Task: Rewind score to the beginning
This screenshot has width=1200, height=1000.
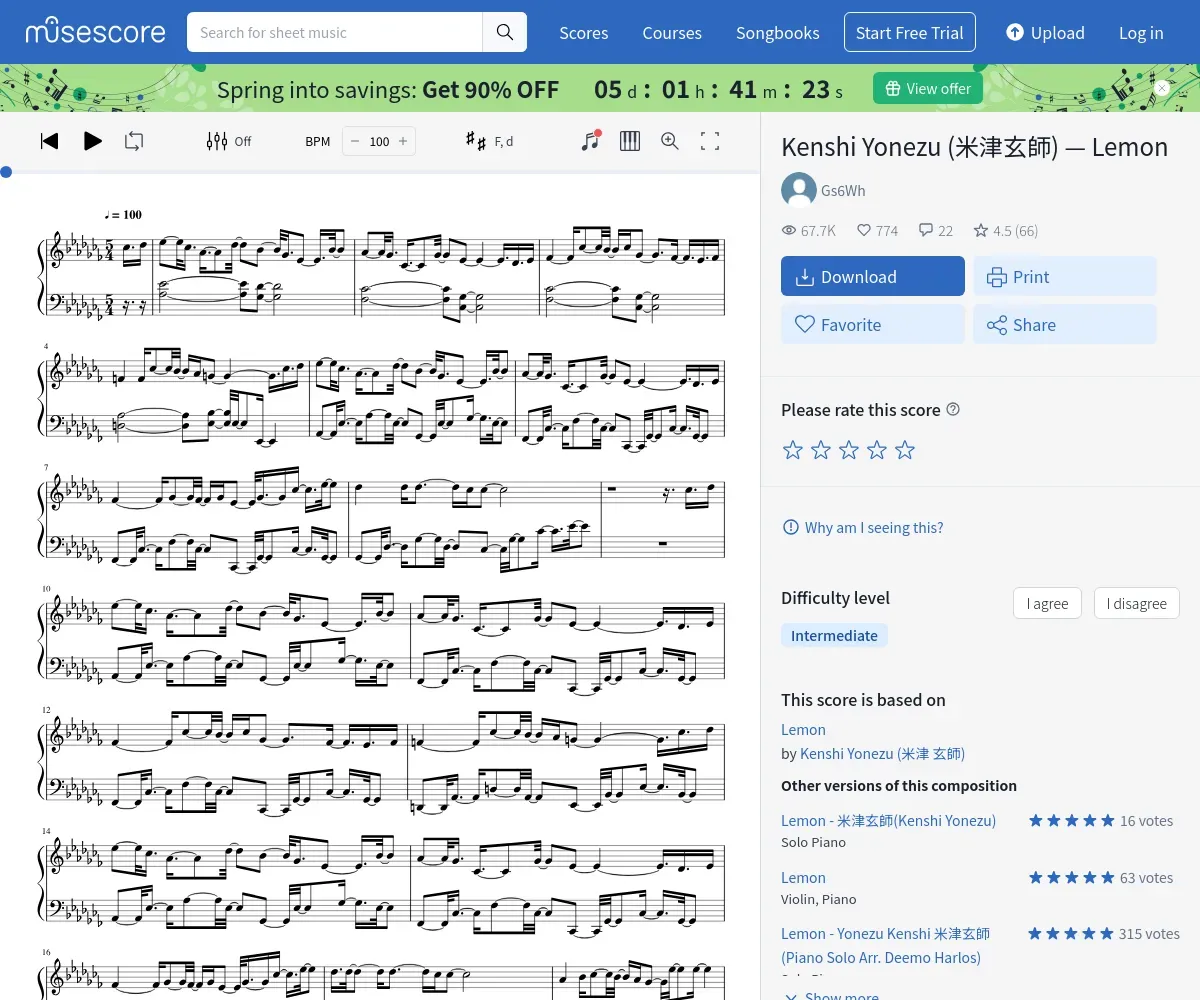Action: coord(49,141)
